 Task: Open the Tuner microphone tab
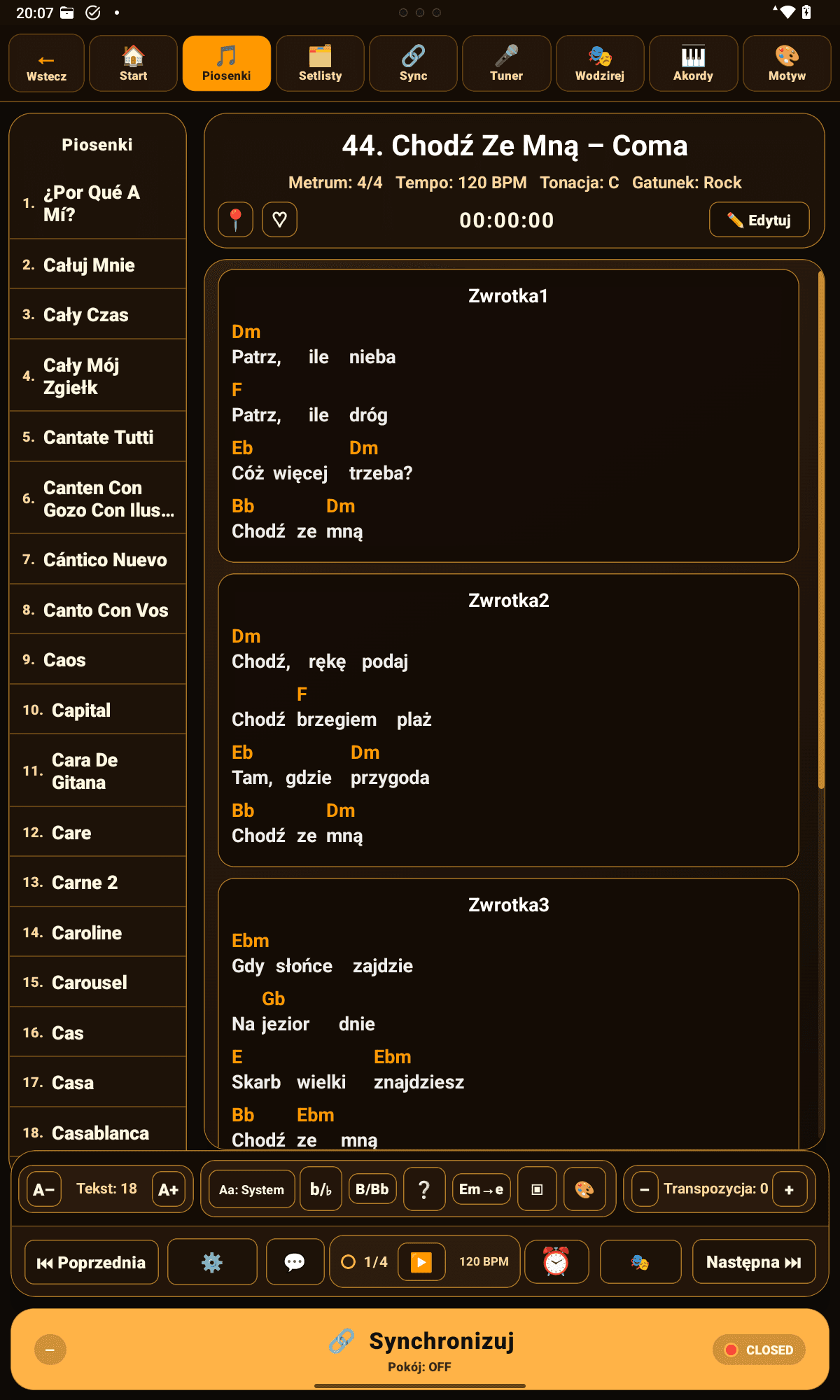point(506,63)
